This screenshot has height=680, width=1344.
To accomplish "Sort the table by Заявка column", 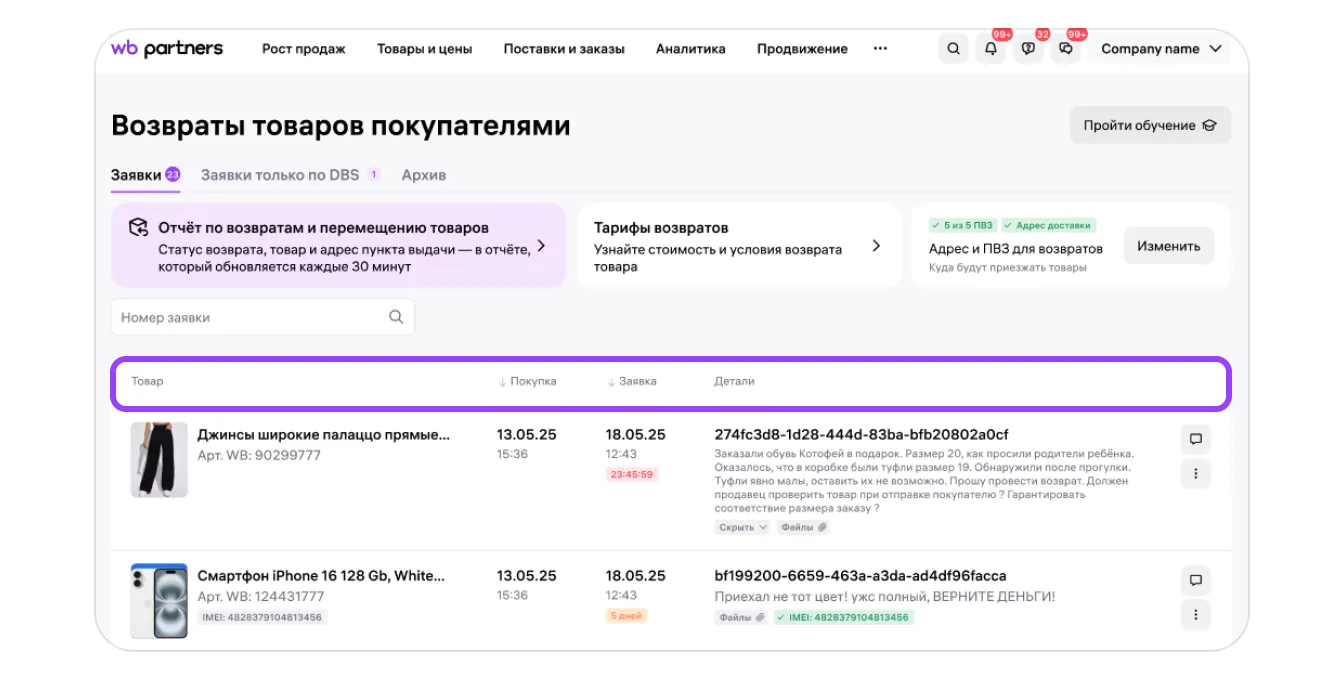I will (x=632, y=381).
